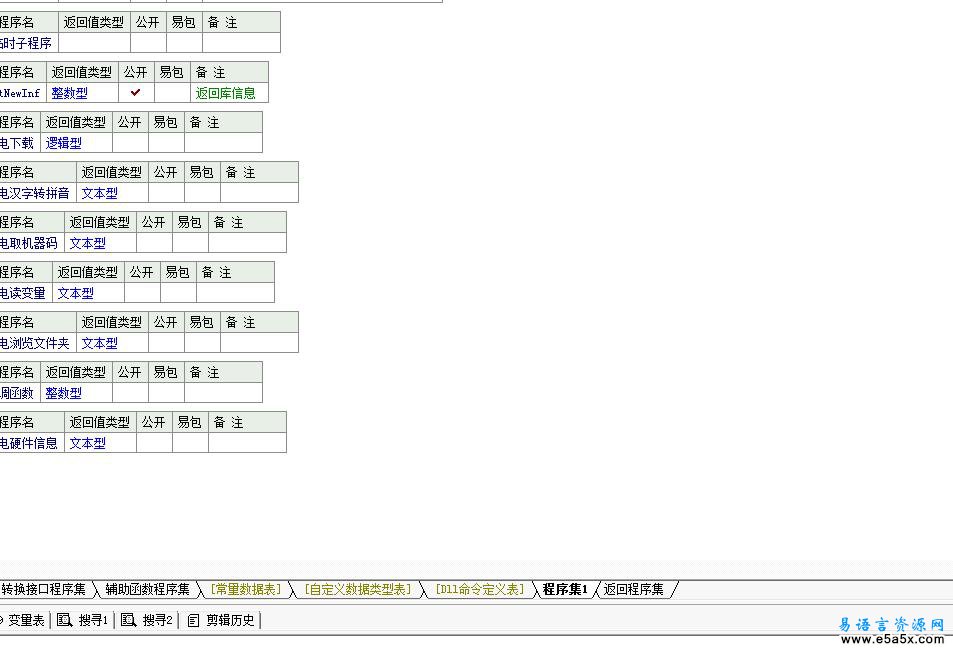The image size is (953, 652).
Task: Click 逻辑型 return type of 电下载
Action: coord(63,143)
